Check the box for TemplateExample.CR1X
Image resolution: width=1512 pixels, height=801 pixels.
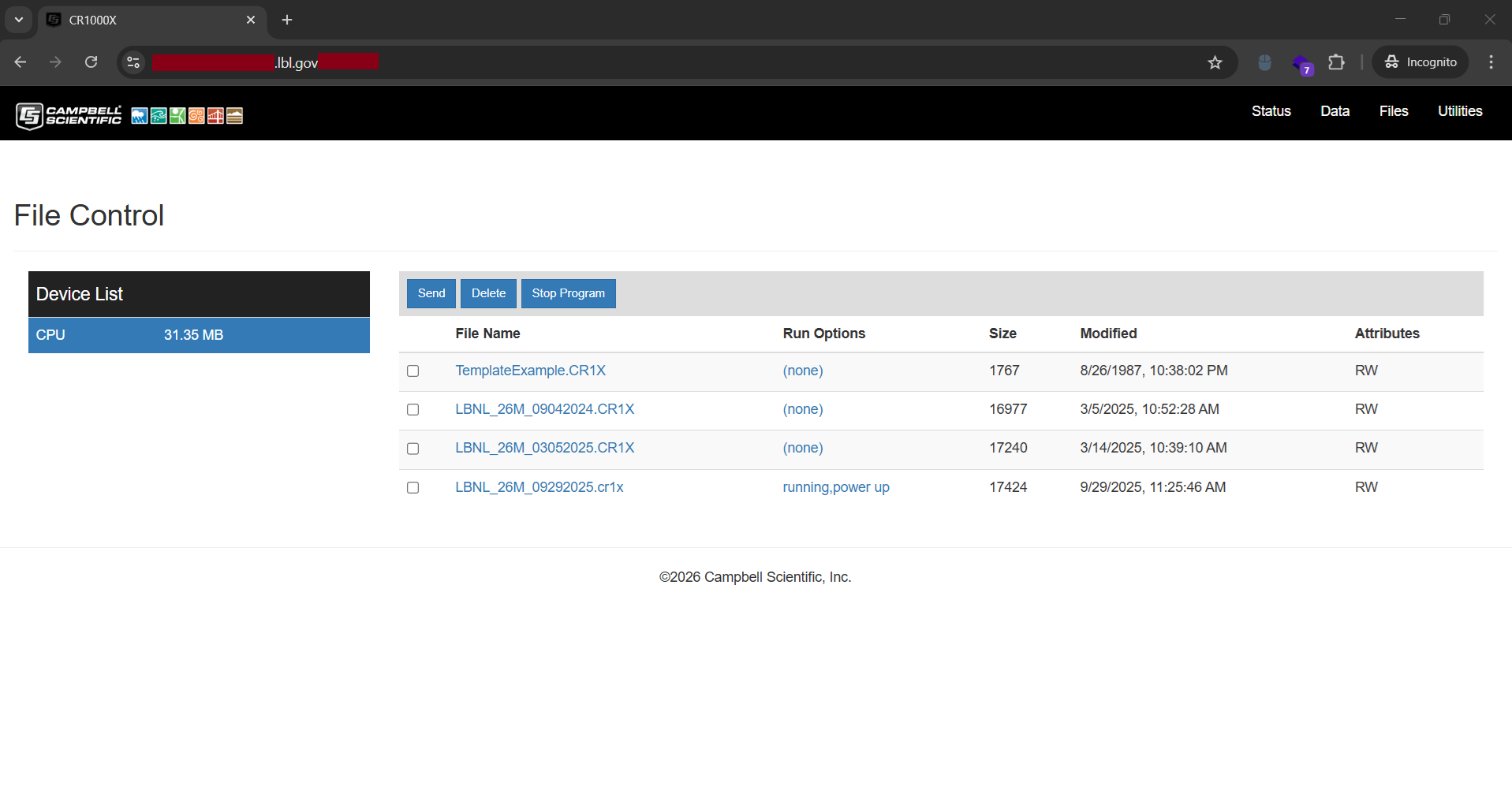(x=413, y=371)
